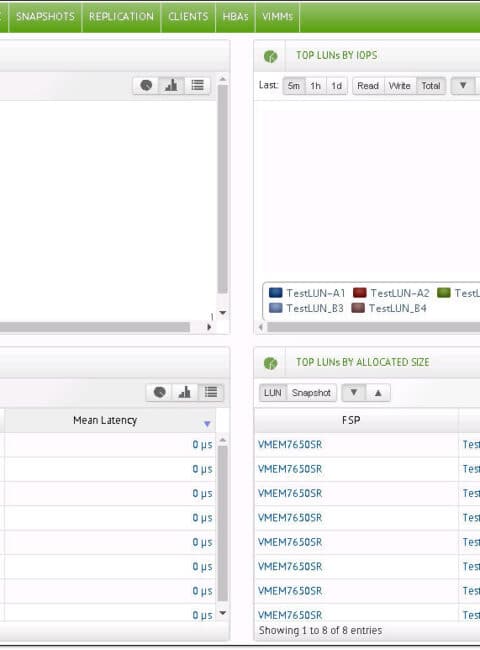480x650 pixels.
Task: Select list view in Mean Latency panel
Action: click(211, 392)
